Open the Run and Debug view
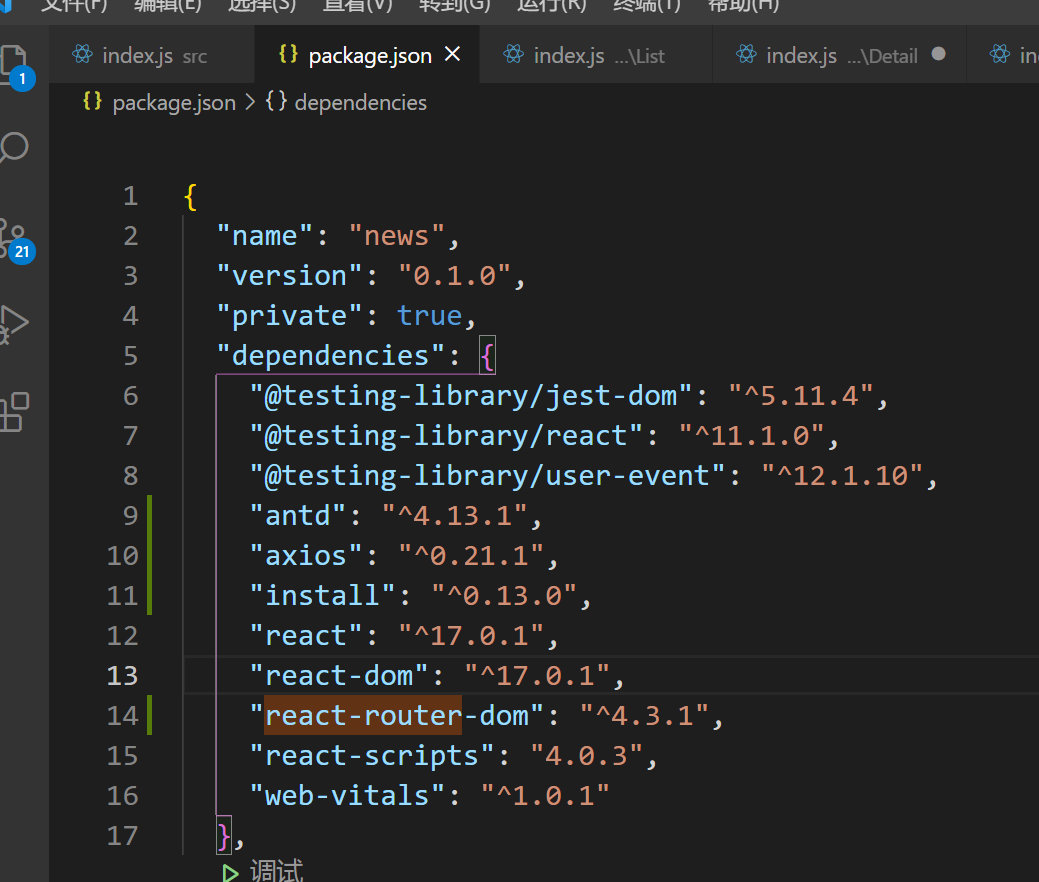The width and height of the screenshot is (1039, 882). coord(14,322)
